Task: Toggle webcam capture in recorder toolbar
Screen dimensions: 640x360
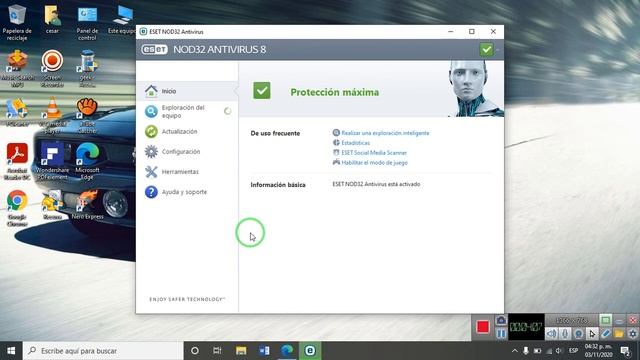Action: (578, 334)
